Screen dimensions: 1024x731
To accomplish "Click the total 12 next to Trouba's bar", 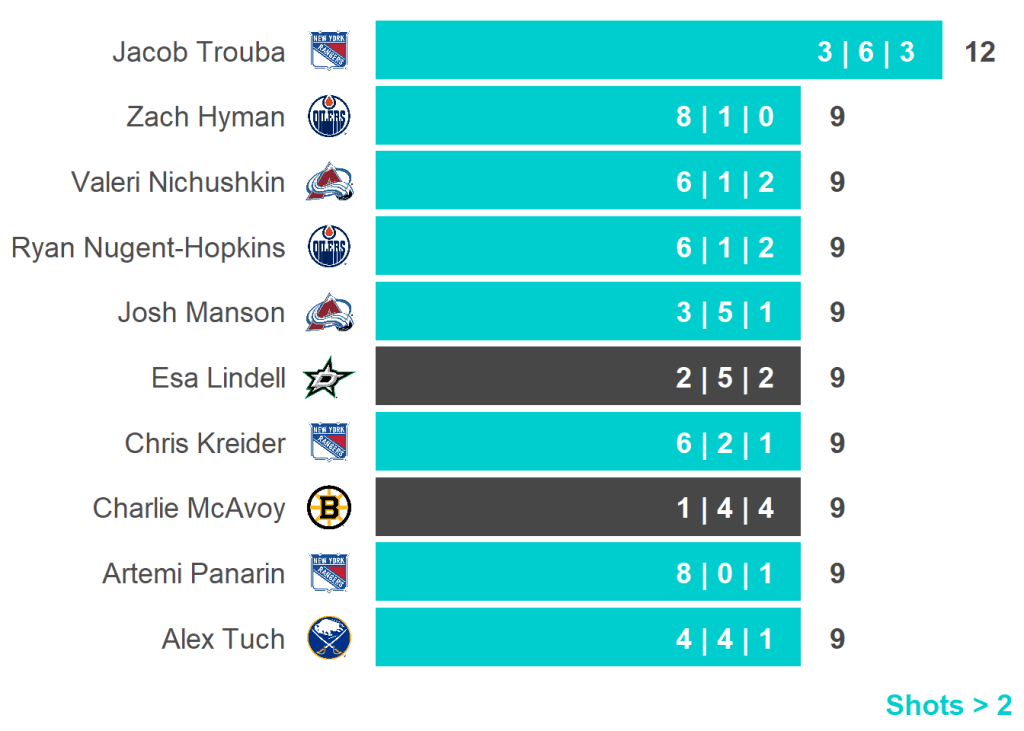I will [980, 52].
